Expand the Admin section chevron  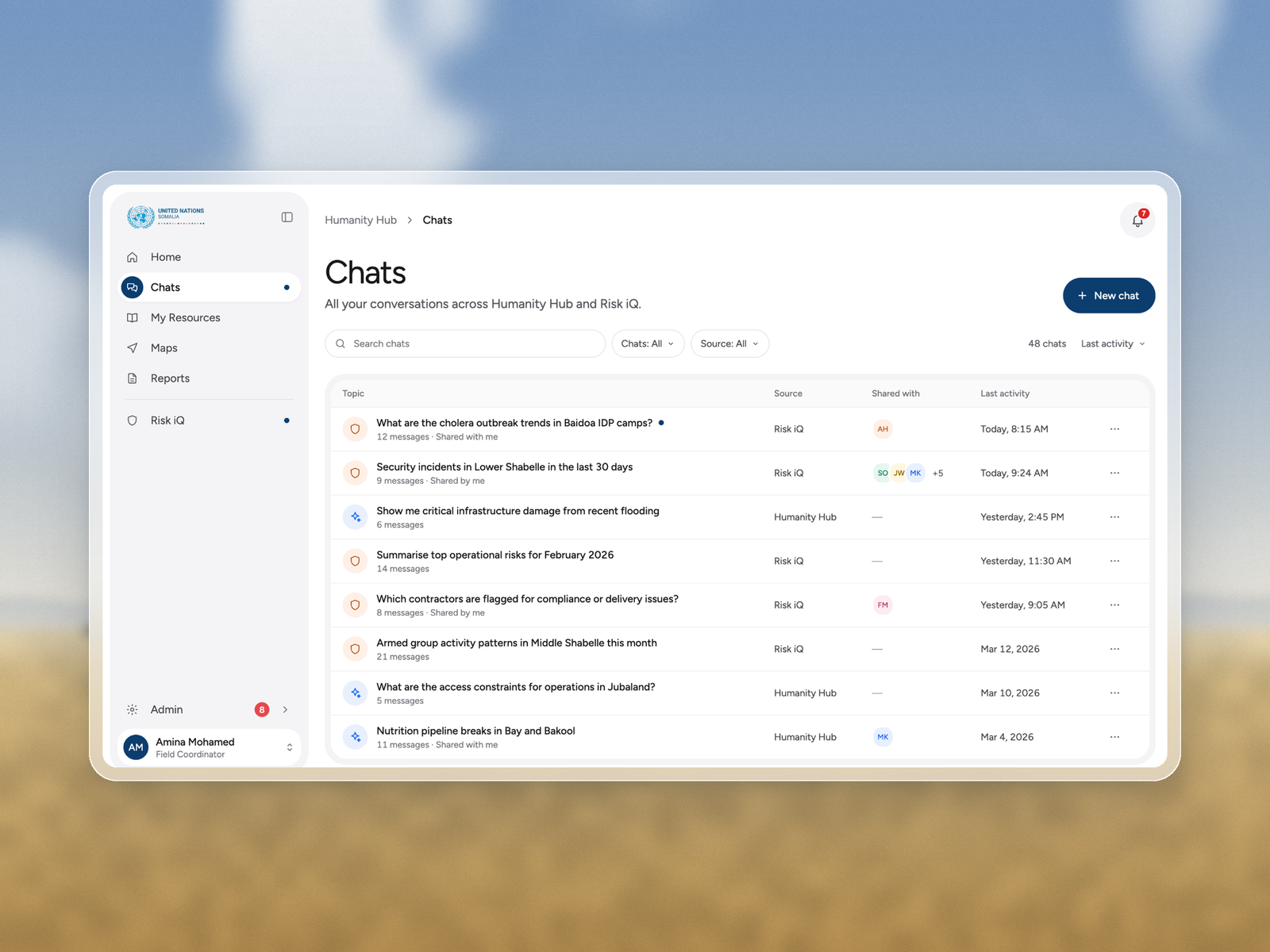(285, 710)
